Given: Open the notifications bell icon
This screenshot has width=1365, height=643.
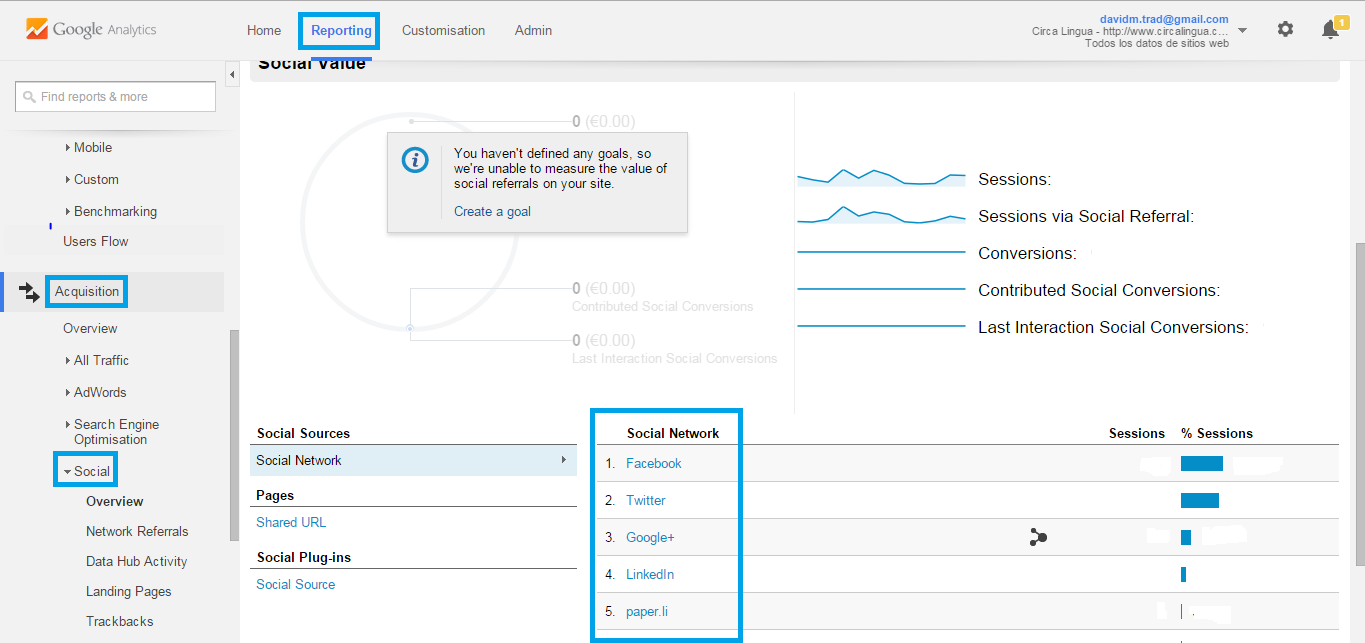Looking at the screenshot, I should [x=1330, y=30].
